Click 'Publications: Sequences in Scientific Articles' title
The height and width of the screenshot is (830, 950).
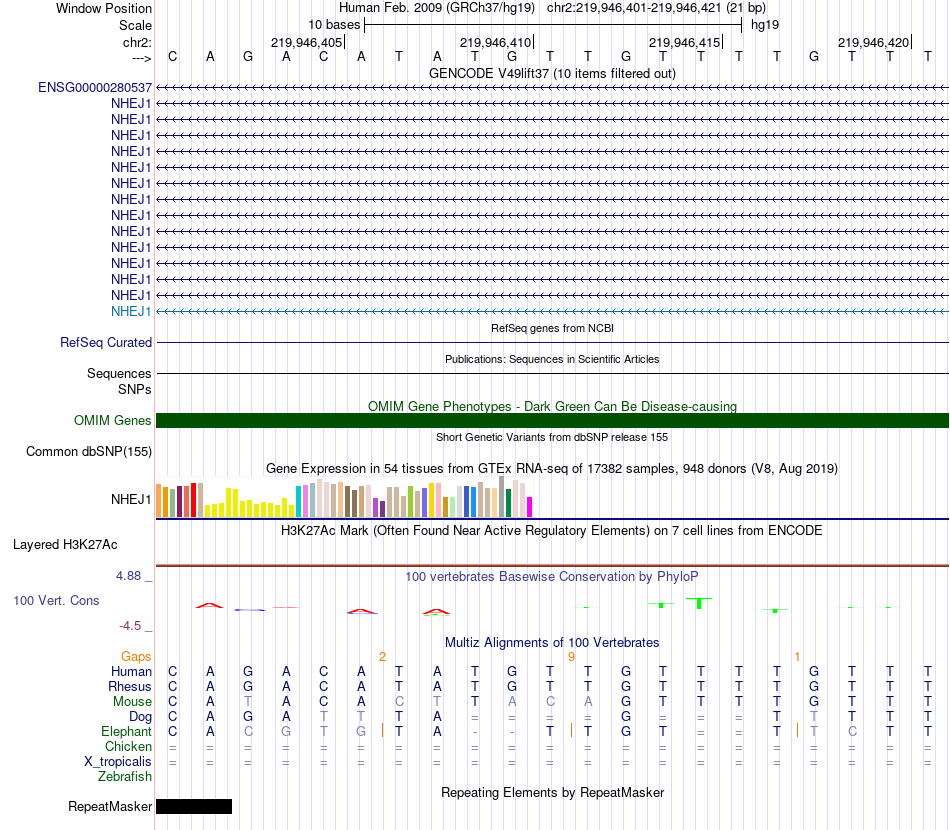point(552,359)
